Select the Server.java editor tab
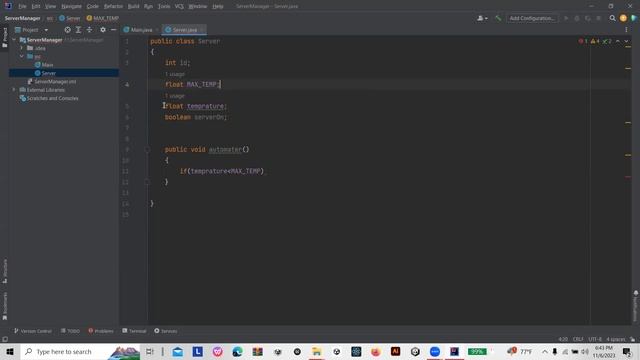Image resolution: width=640 pixels, height=360 pixels. pyautogui.click(x=184, y=30)
